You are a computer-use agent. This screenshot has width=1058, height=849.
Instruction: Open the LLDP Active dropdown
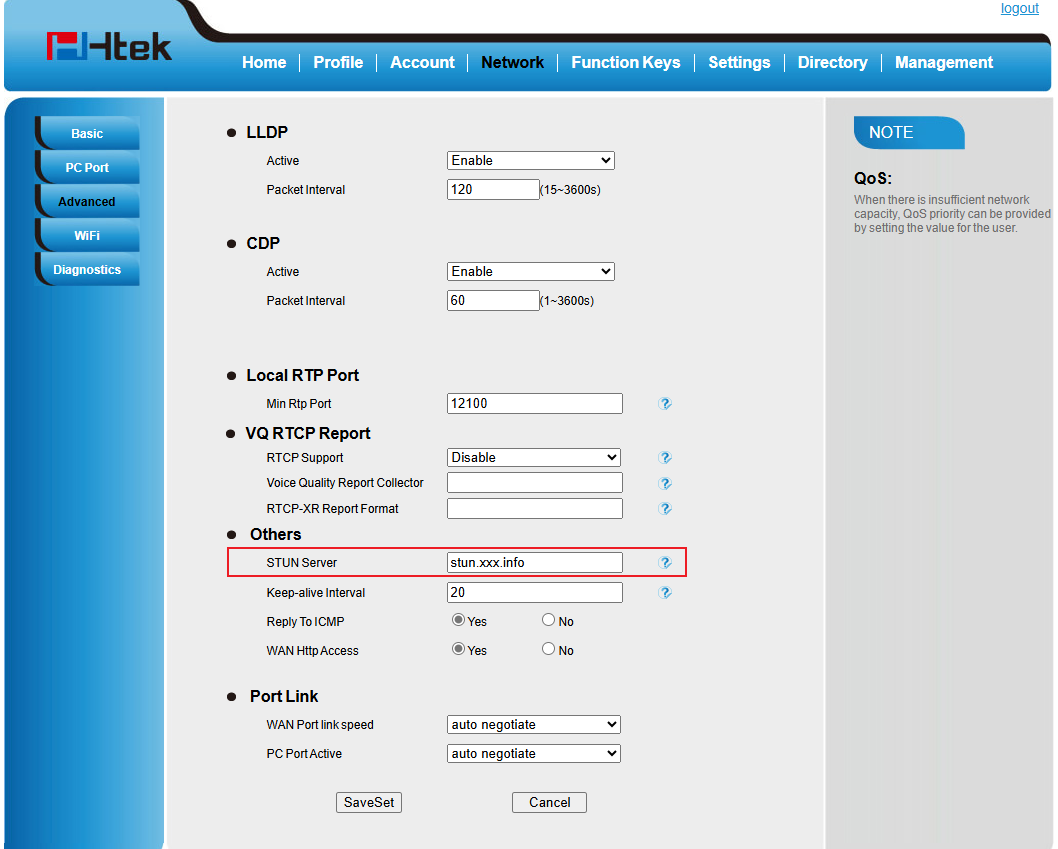click(530, 161)
